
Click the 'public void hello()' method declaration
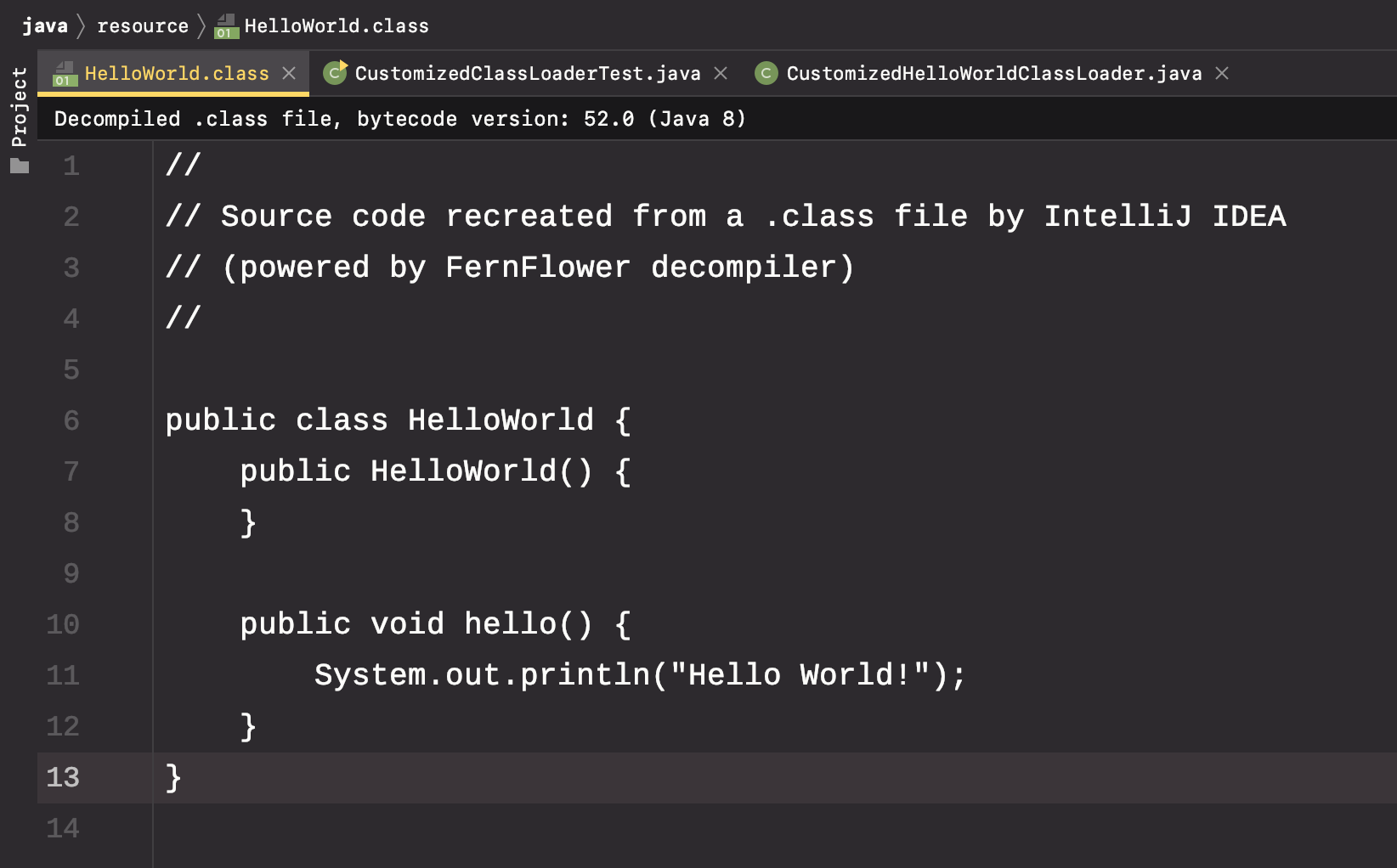436,624
